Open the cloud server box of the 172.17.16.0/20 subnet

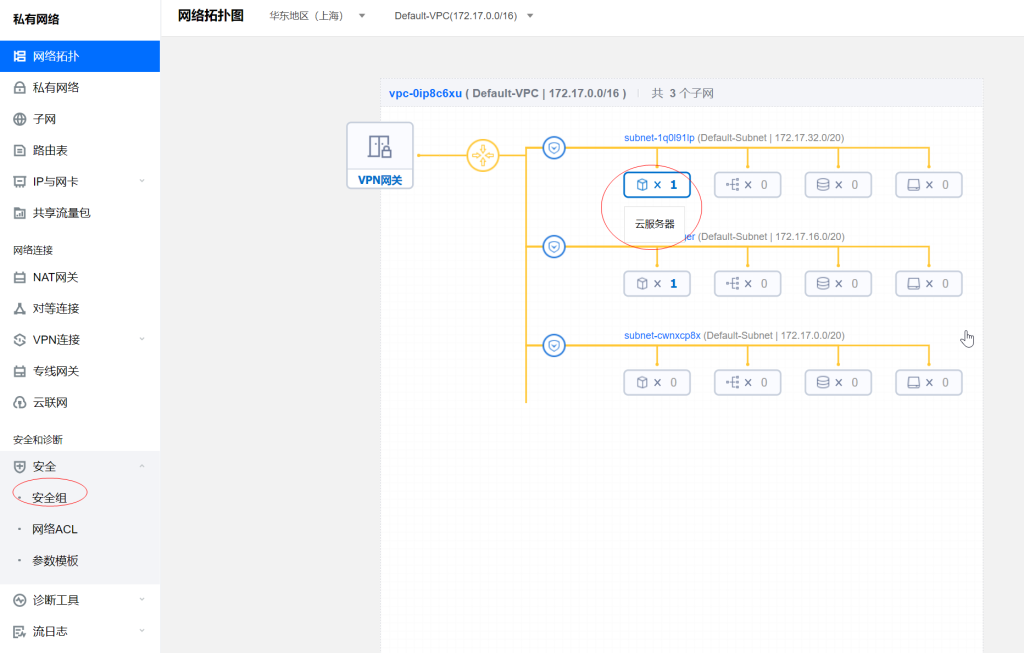tap(657, 283)
